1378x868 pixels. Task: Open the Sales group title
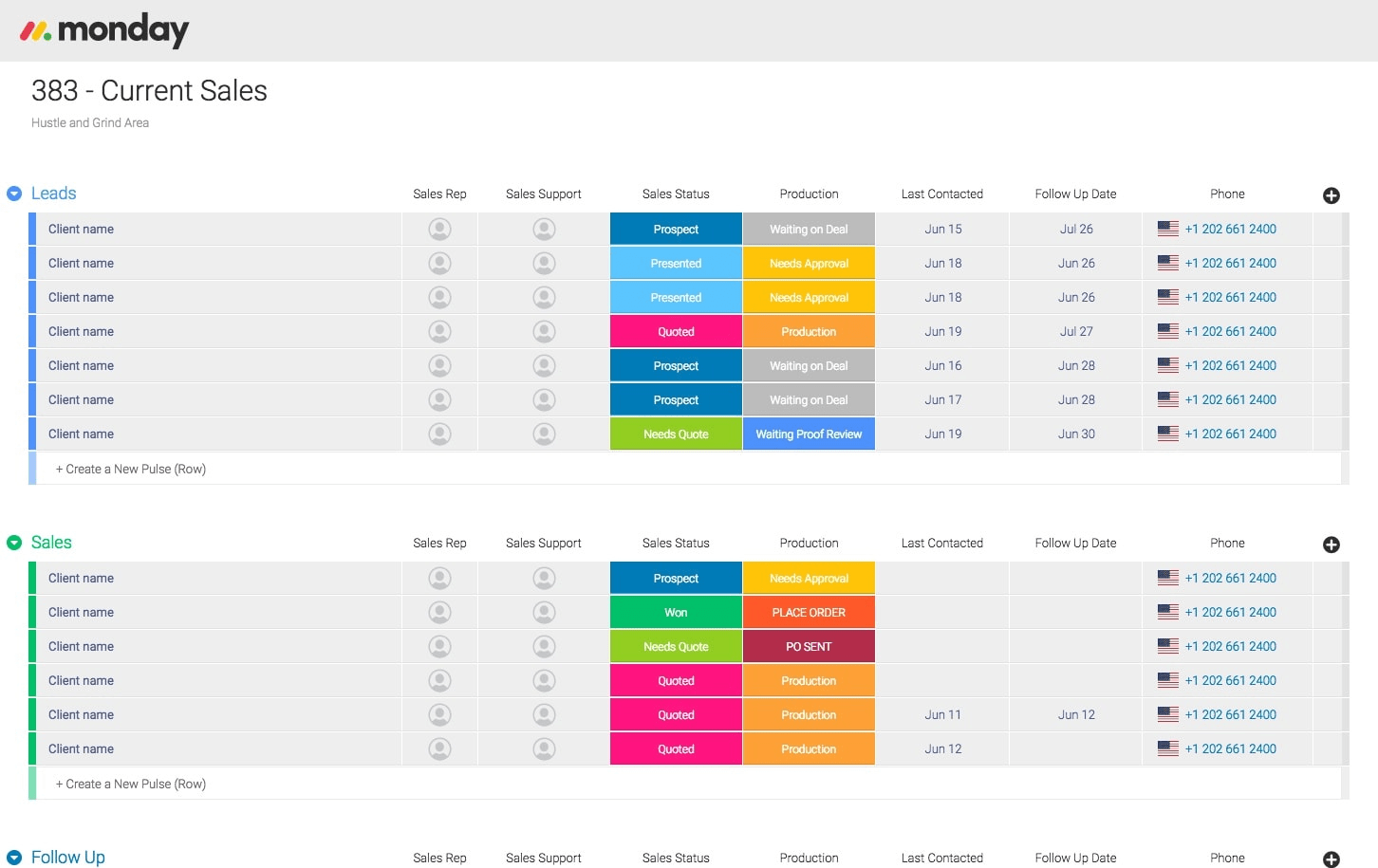coord(51,543)
